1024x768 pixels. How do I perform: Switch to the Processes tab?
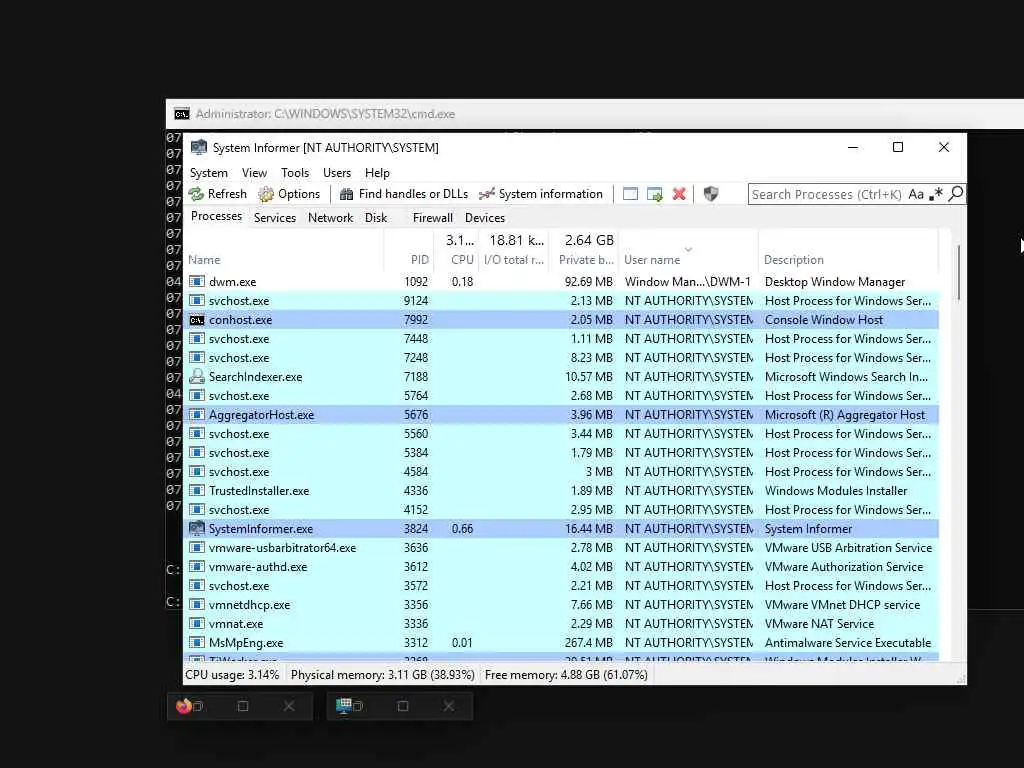tap(216, 216)
